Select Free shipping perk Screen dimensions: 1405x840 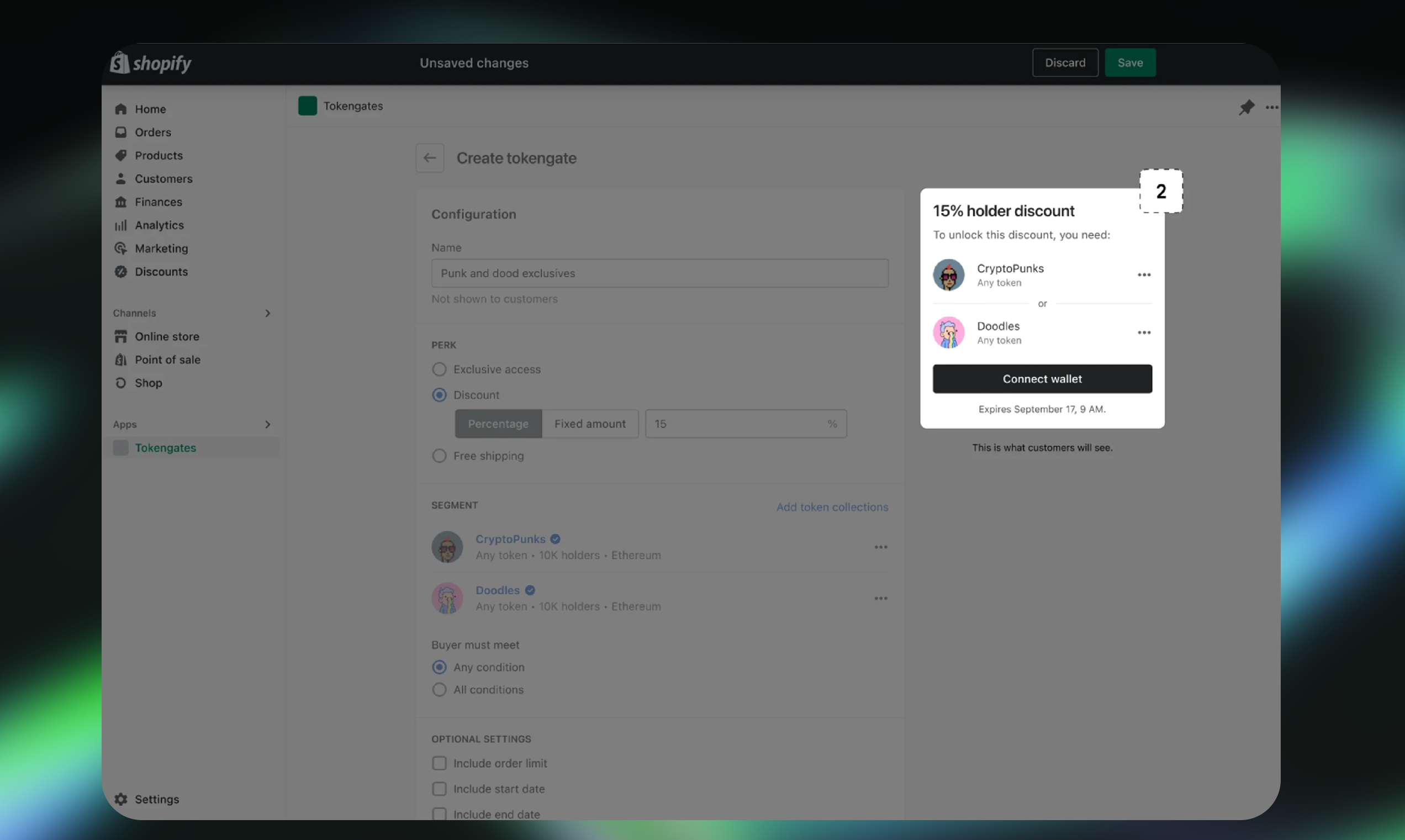439,456
